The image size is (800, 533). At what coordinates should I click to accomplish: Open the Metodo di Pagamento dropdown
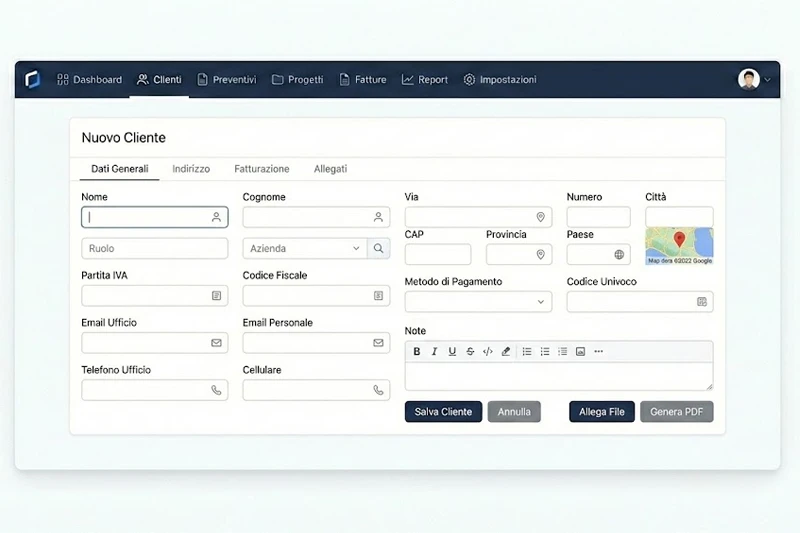pos(478,302)
